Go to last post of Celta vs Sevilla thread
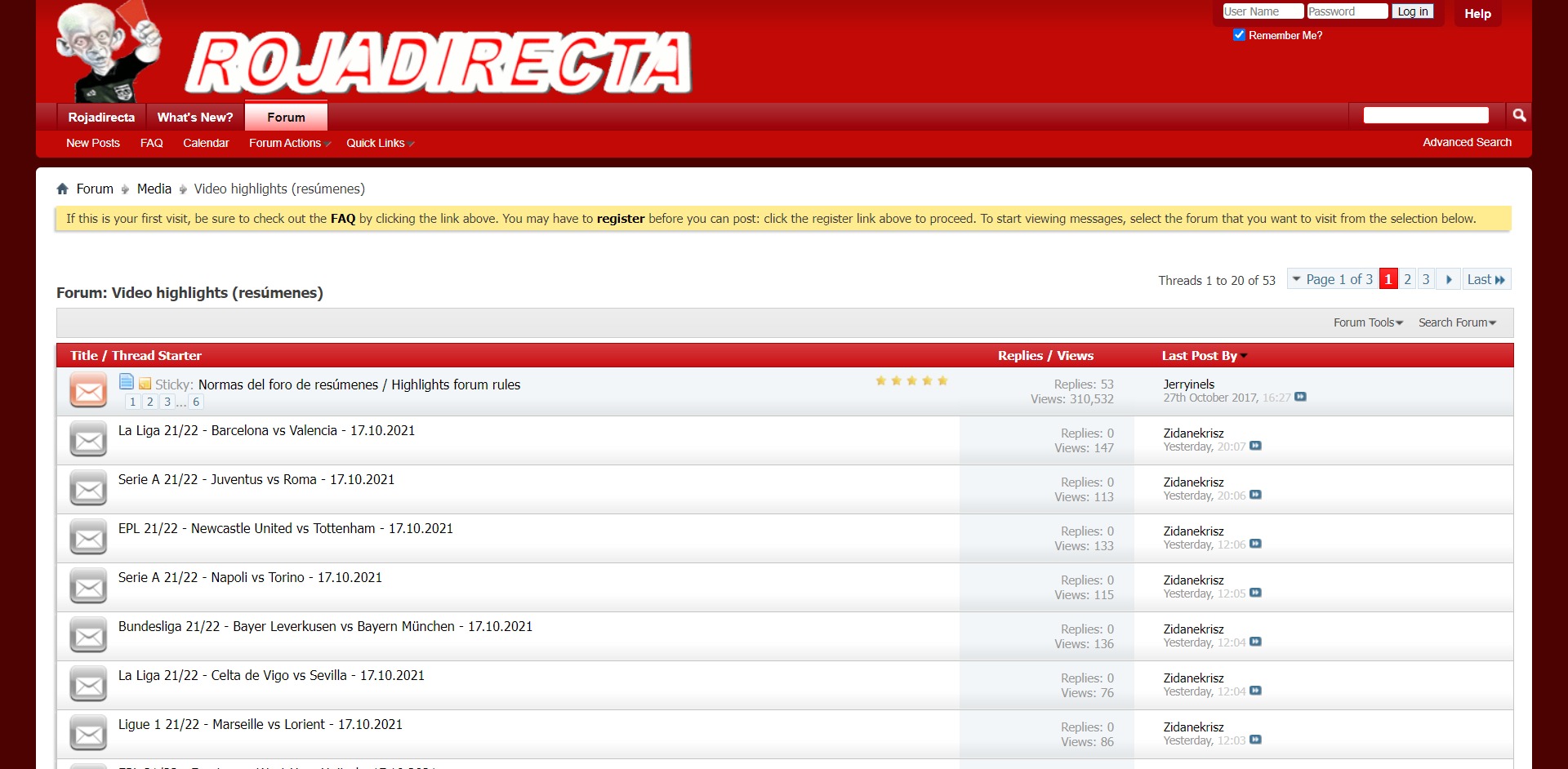 click(1255, 691)
